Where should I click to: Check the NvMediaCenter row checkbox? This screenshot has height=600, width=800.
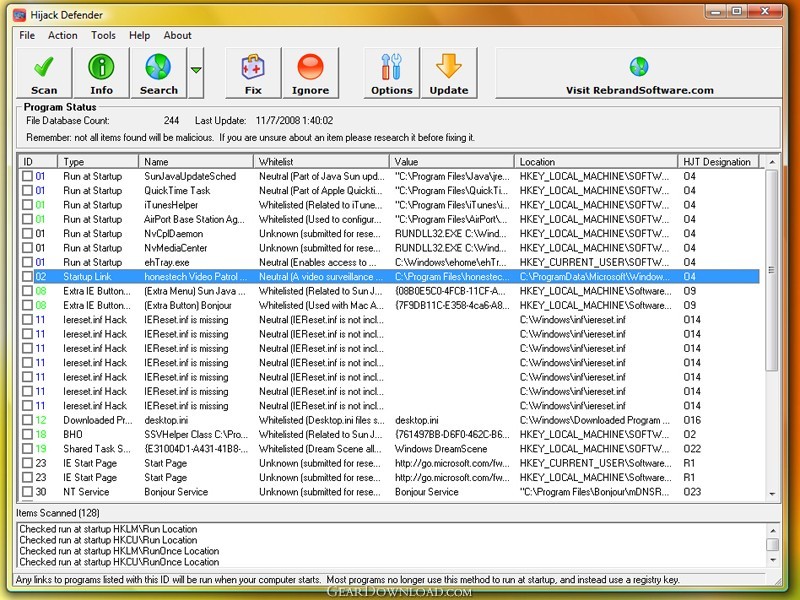[x=28, y=248]
